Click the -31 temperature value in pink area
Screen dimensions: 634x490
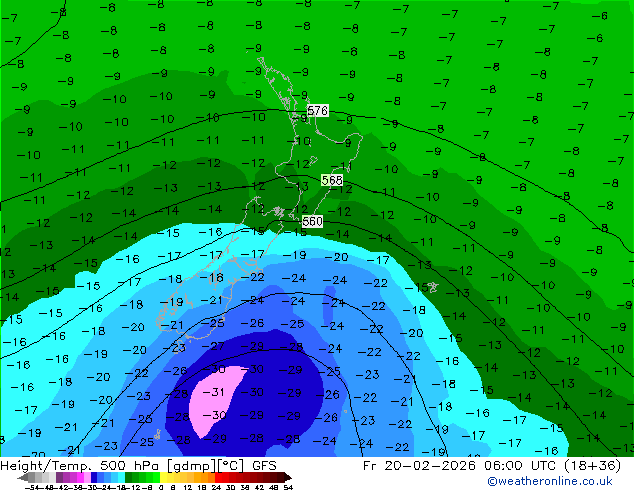coord(213,392)
